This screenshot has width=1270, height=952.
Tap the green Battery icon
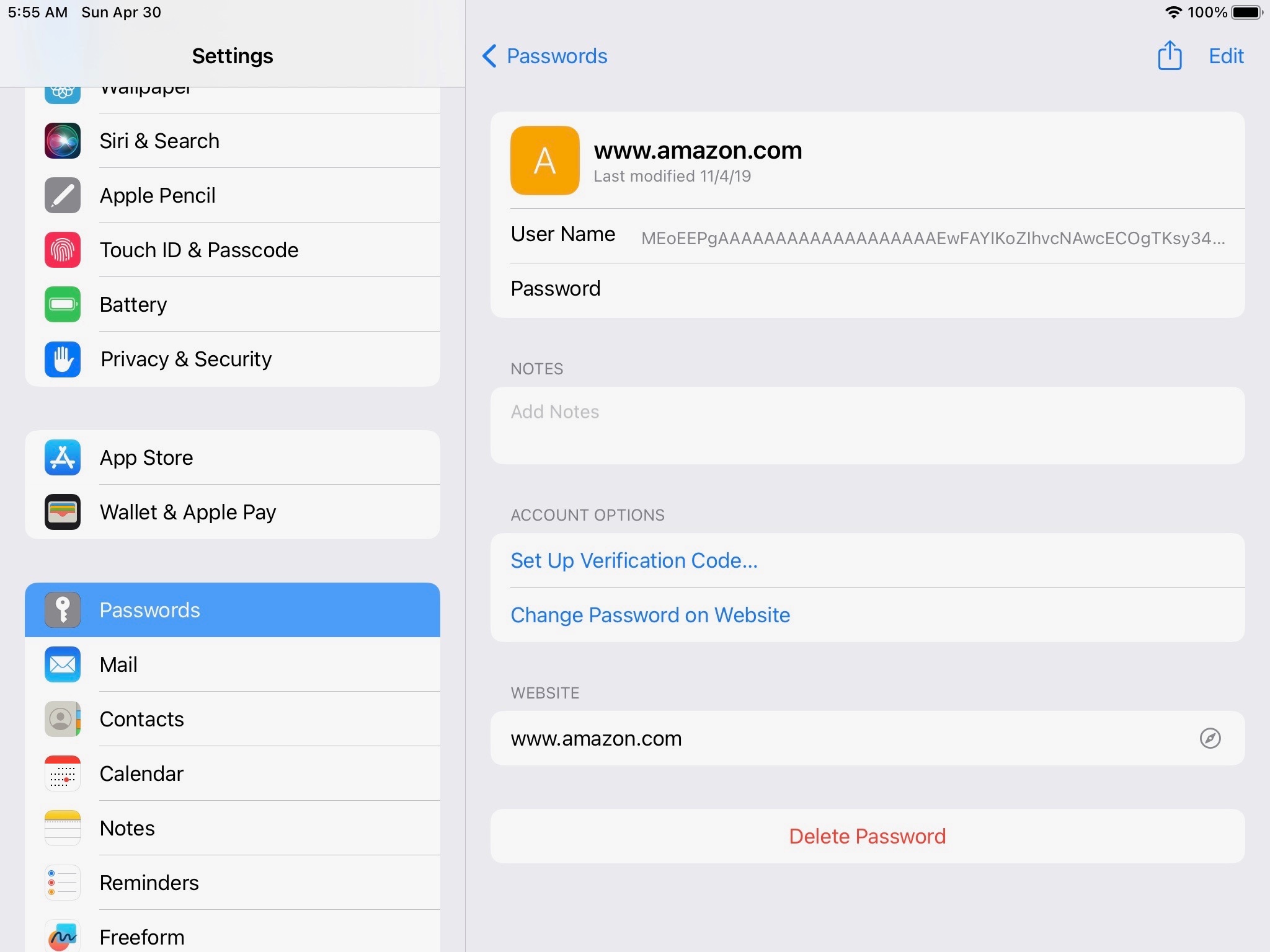point(63,304)
